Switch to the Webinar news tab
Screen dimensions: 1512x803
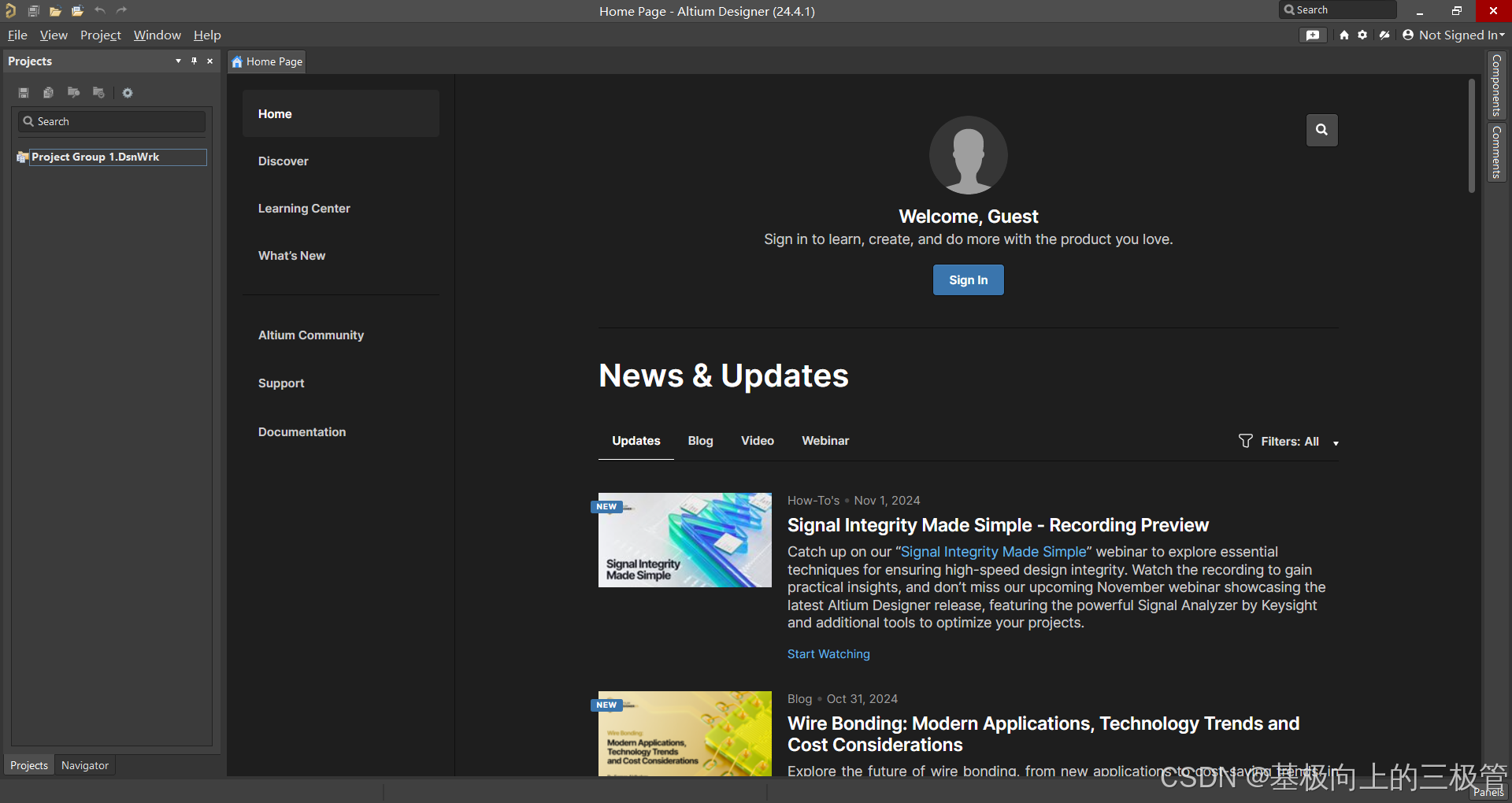(x=825, y=441)
